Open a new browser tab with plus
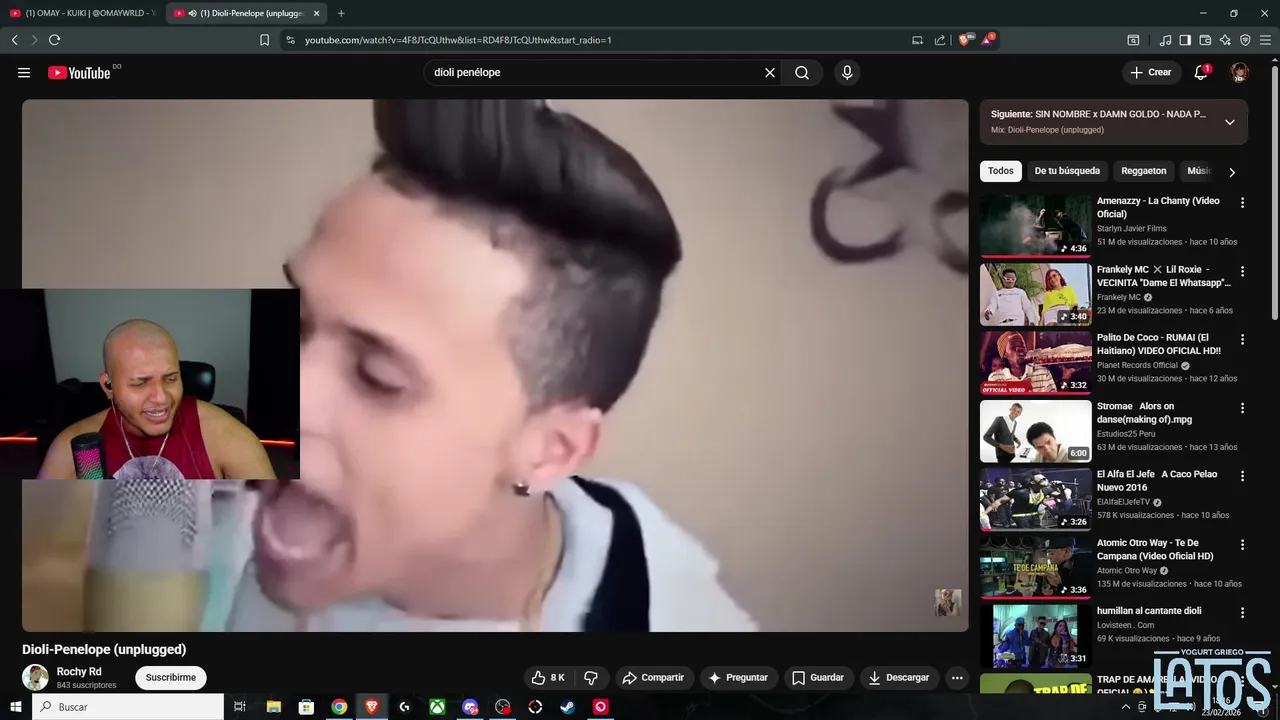The height and width of the screenshot is (720, 1280). click(x=341, y=13)
